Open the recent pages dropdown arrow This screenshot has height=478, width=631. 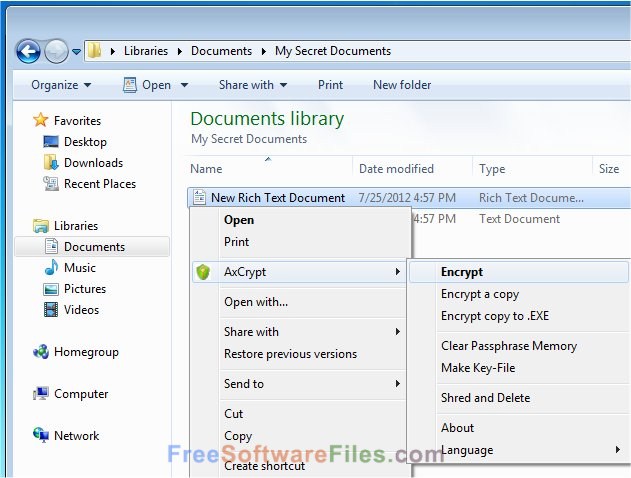76,52
